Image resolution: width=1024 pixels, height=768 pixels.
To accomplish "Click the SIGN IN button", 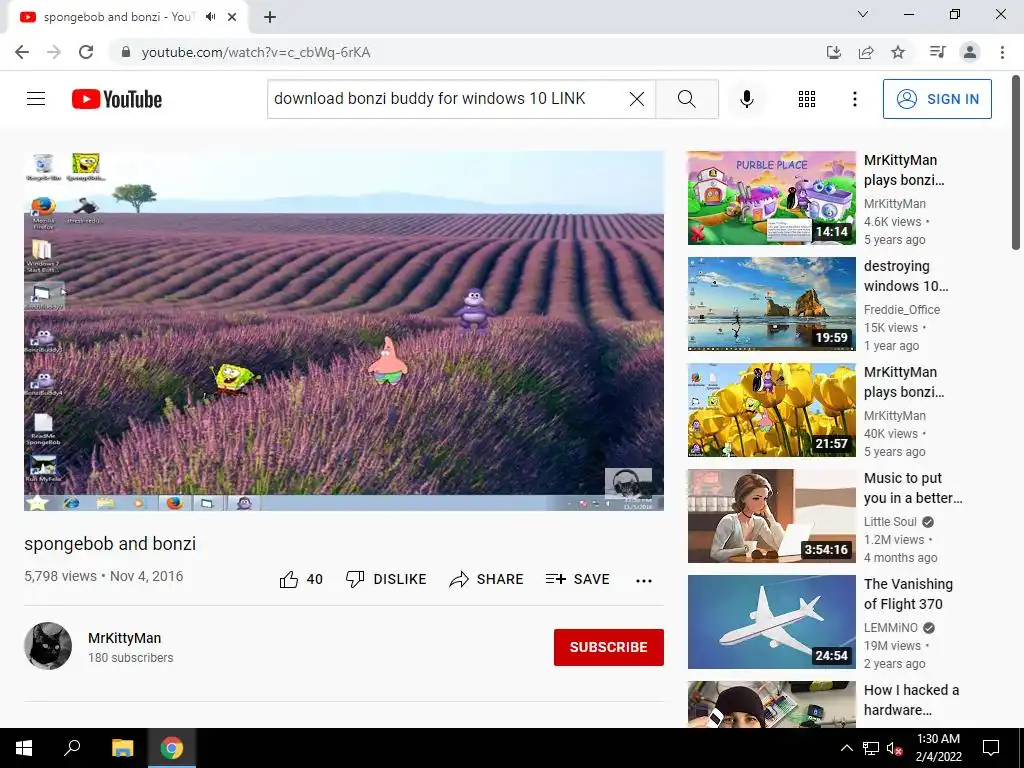I will tap(937, 99).
